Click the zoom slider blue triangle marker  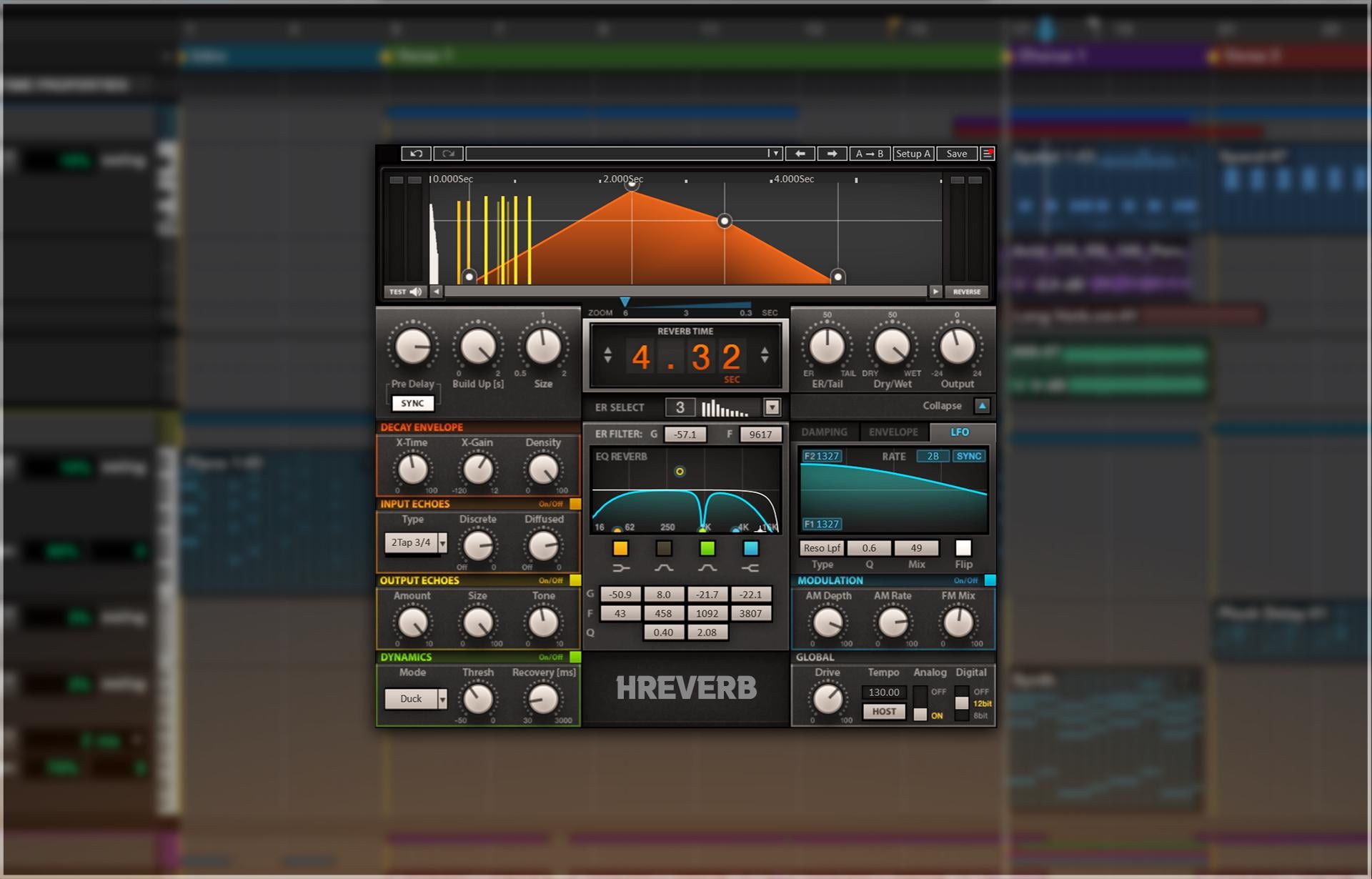pyautogui.click(x=625, y=302)
